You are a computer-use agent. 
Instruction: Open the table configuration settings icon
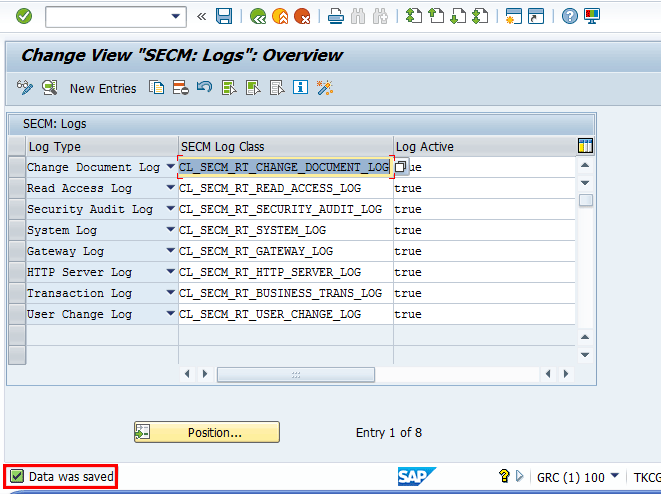click(x=586, y=146)
